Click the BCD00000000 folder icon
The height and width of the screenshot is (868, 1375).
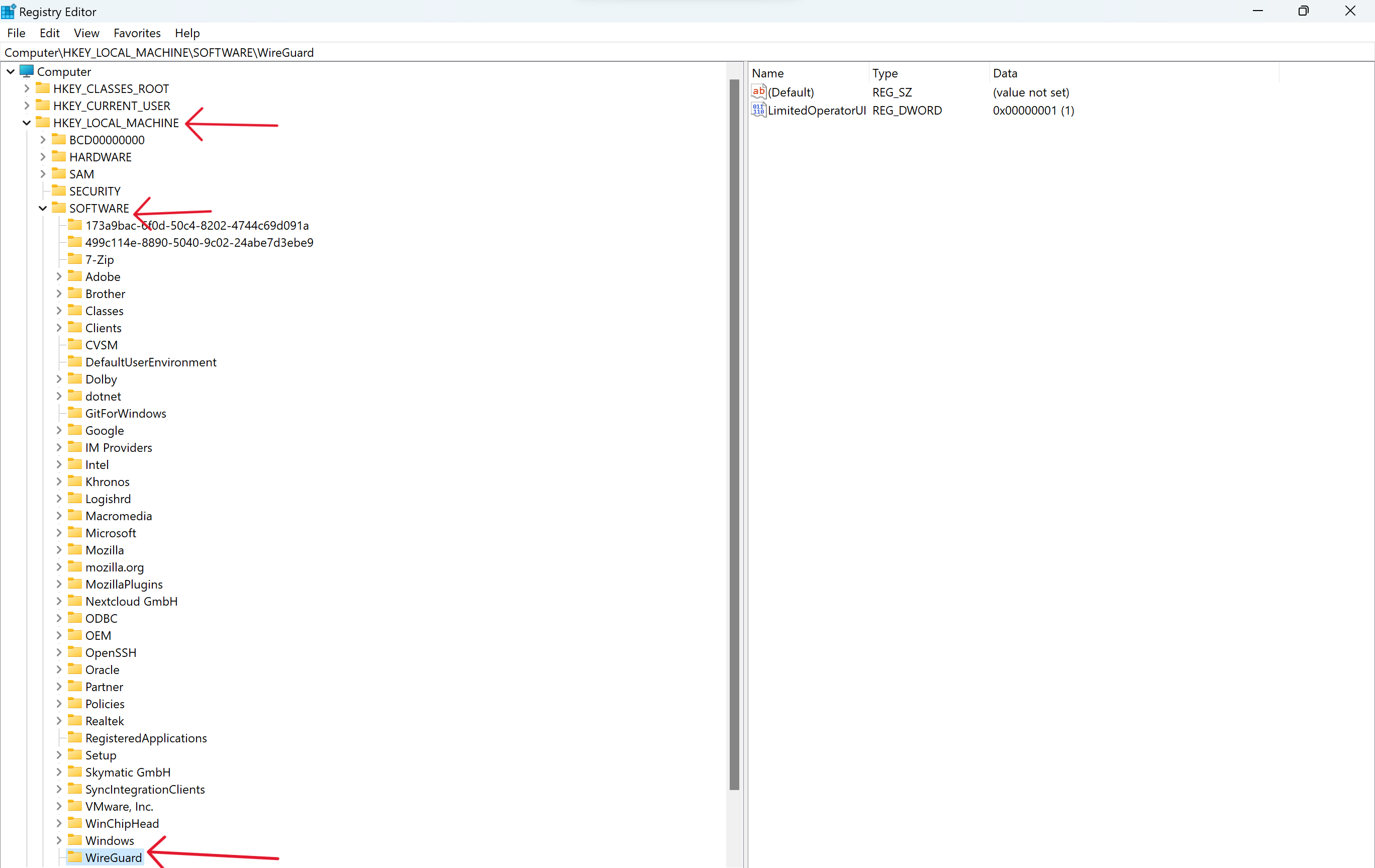point(59,140)
